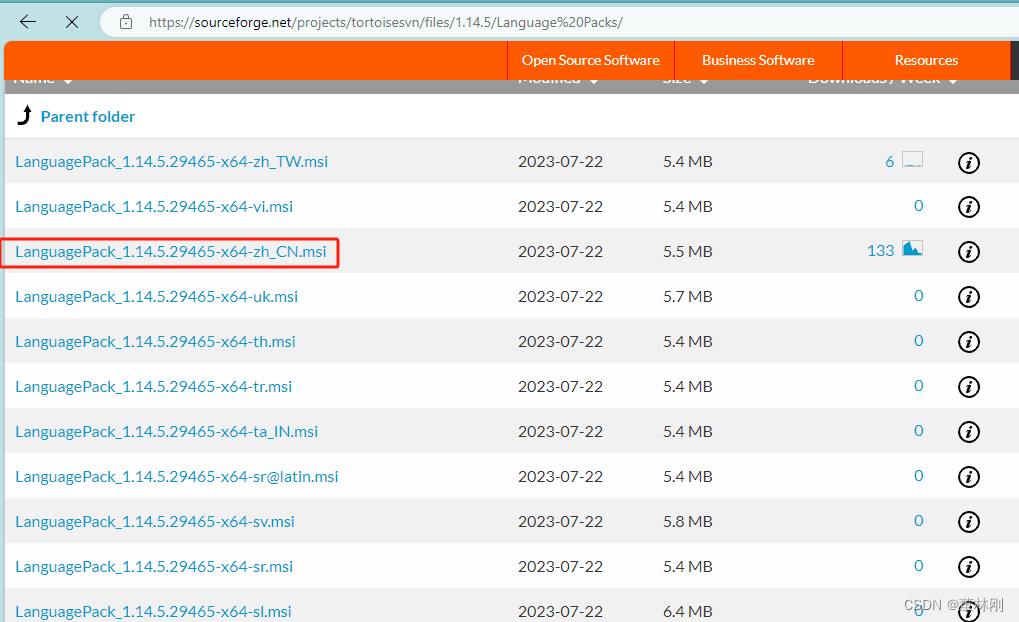
Task: Click the 0 downloads count for sr@latin.msi
Action: (x=918, y=475)
